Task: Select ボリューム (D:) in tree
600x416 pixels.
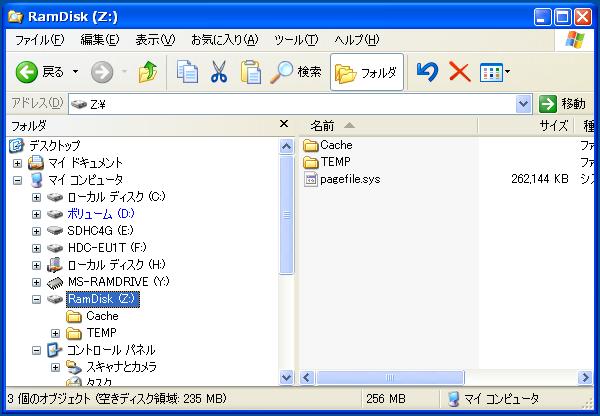Action: point(101,214)
